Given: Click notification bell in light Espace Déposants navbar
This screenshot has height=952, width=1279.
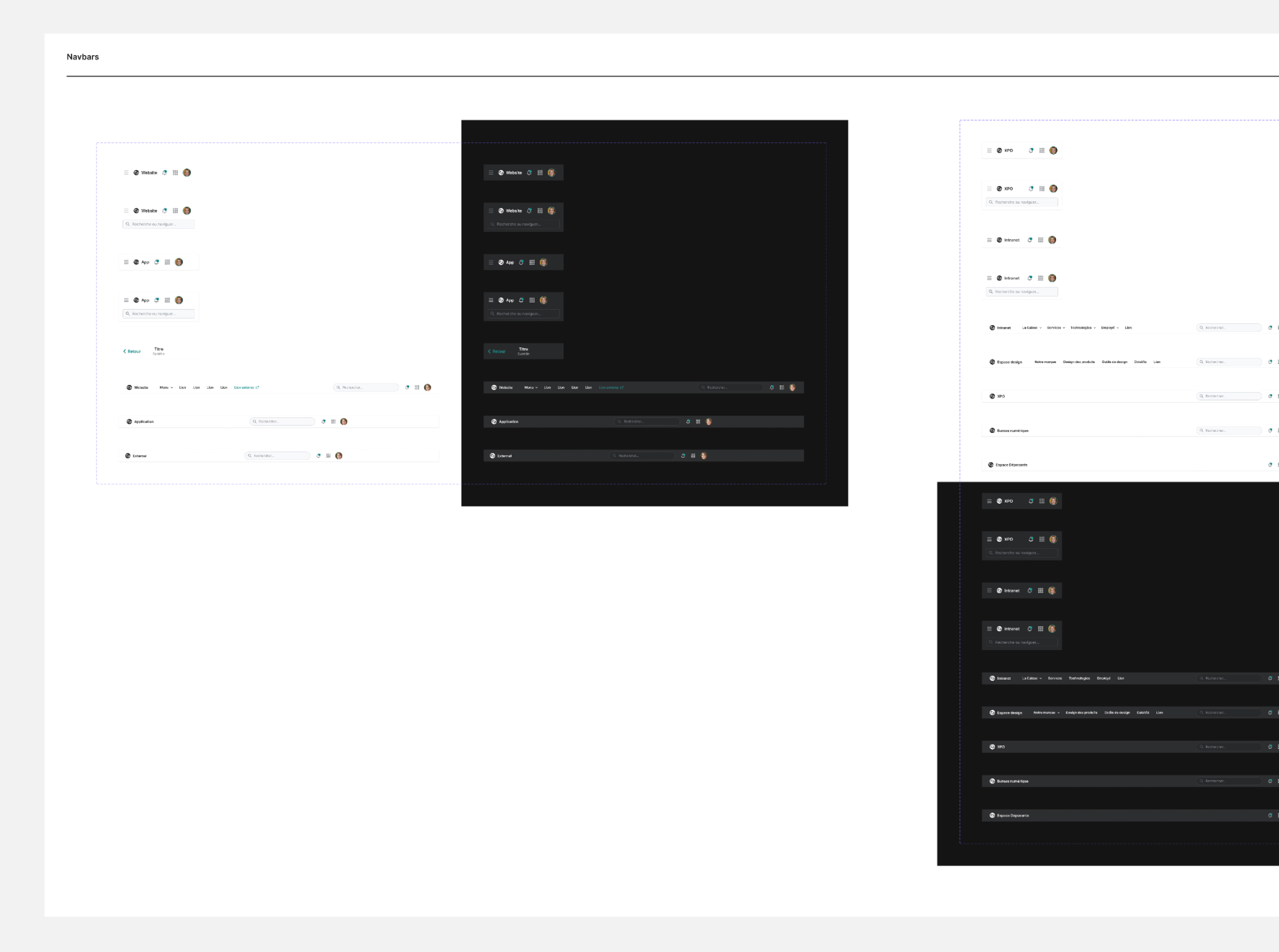Looking at the screenshot, I should coord(1270,465).
